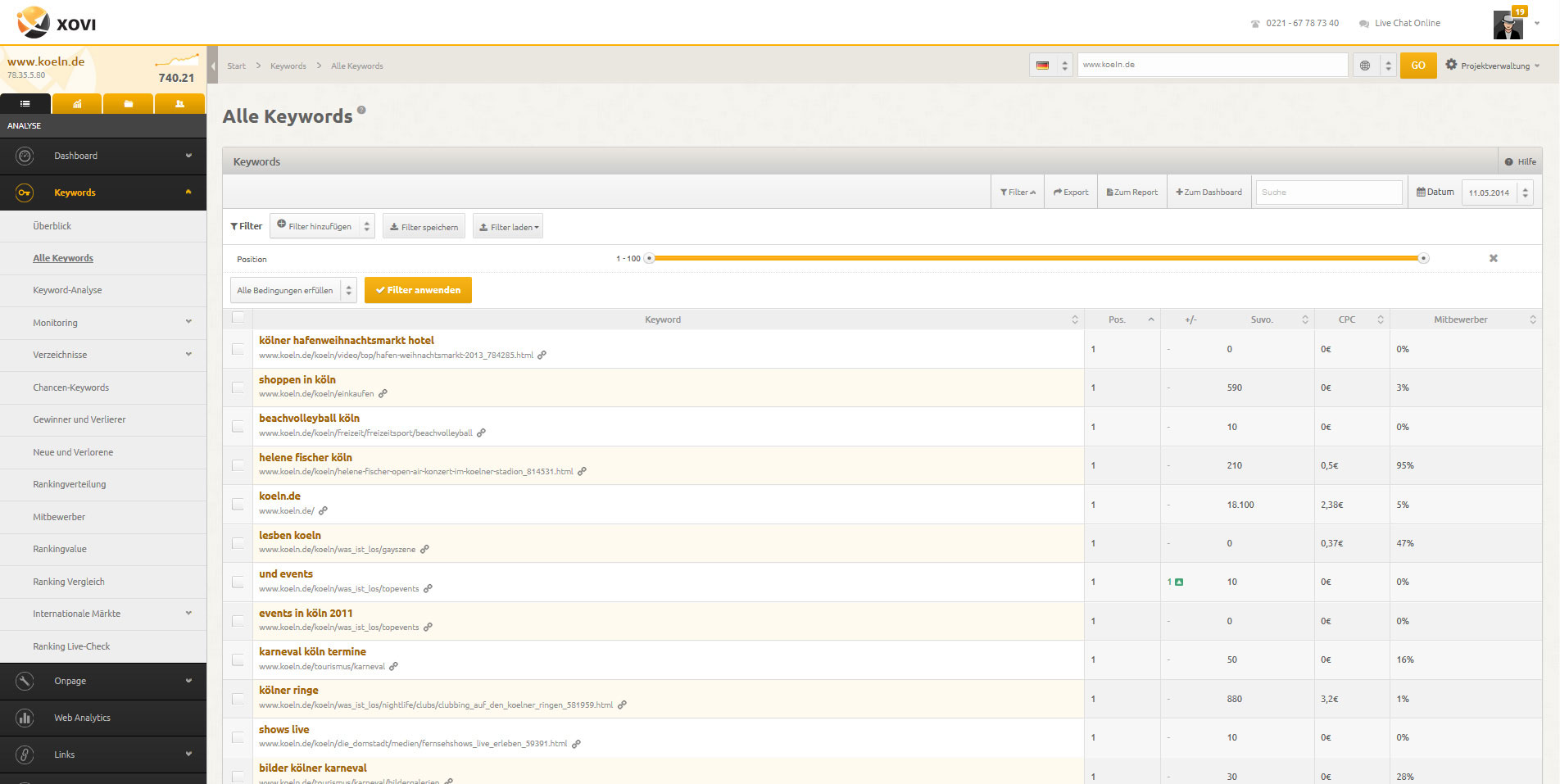Open the Chancen-Keywords menu item

coord(70,387)
